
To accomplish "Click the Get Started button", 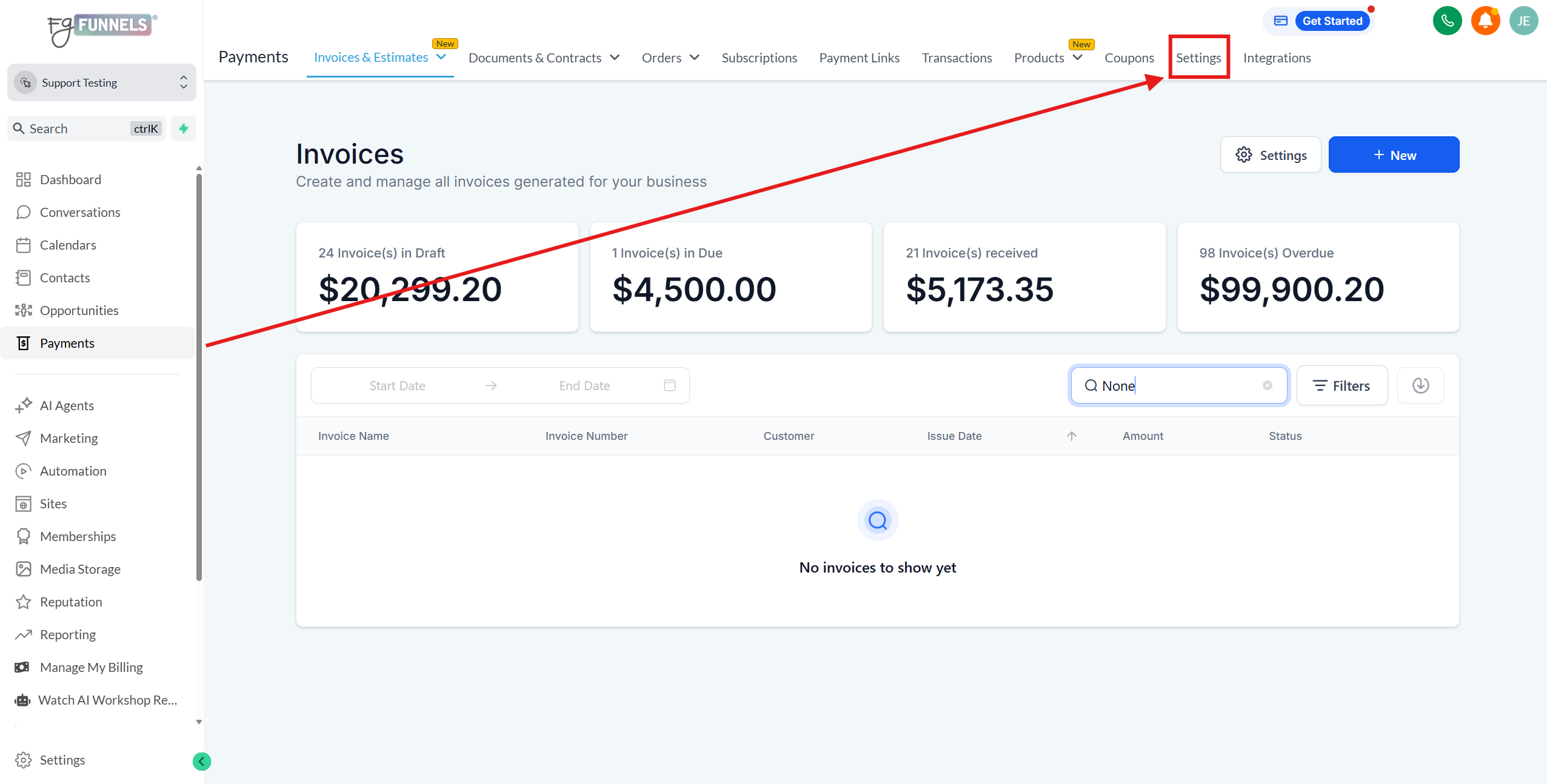I will [x=1332, y=21].
